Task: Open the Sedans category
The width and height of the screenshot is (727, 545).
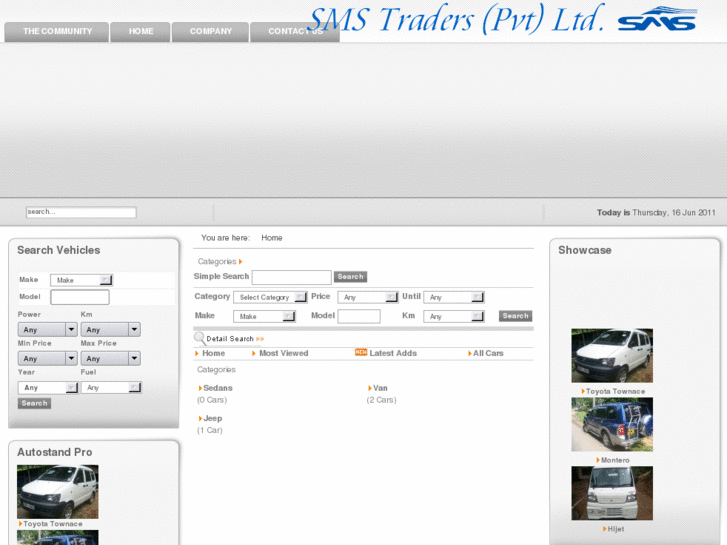Action: [x=218, y=388]
